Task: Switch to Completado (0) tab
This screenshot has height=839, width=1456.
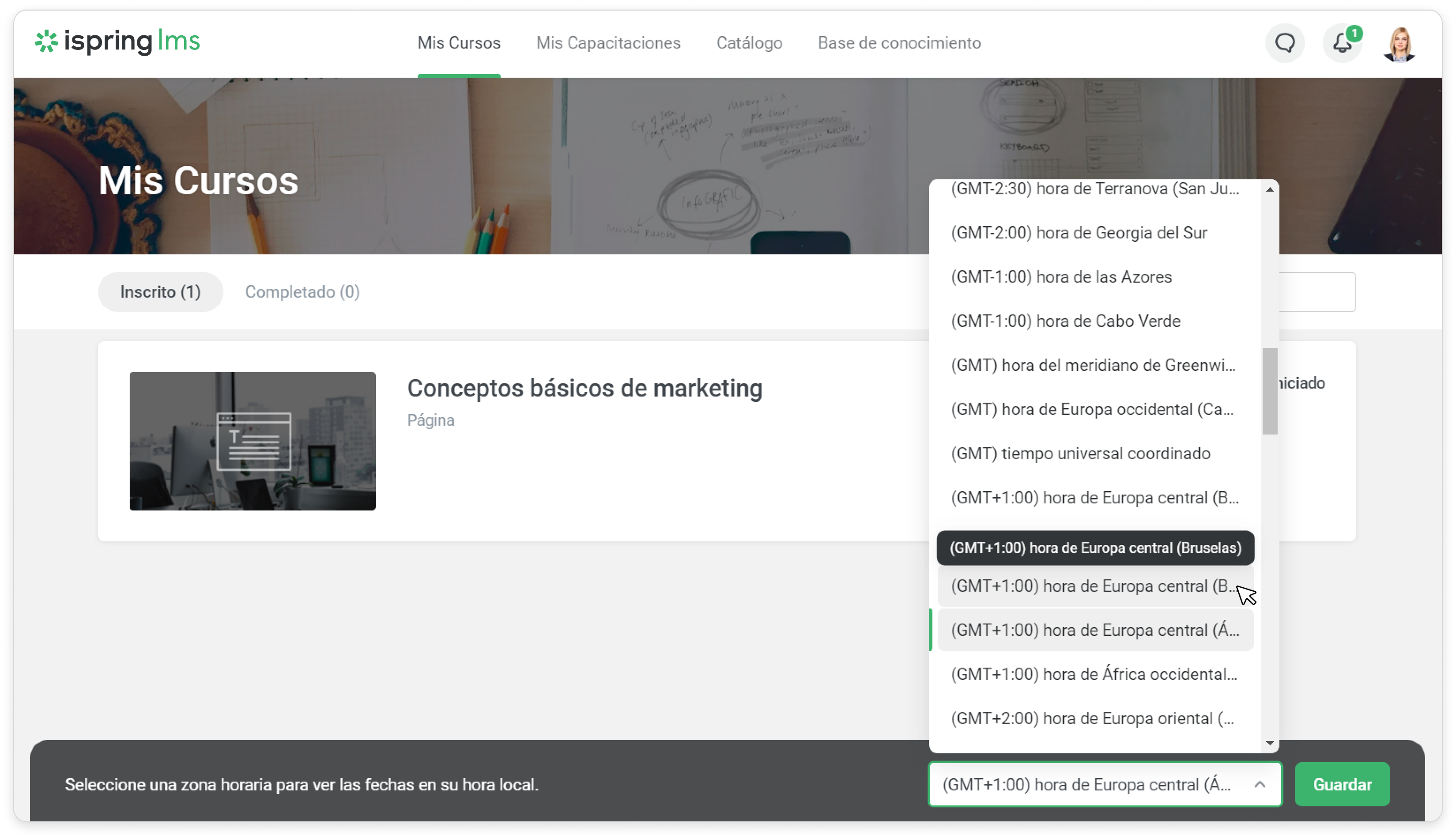Action: [x=302, y=292]
